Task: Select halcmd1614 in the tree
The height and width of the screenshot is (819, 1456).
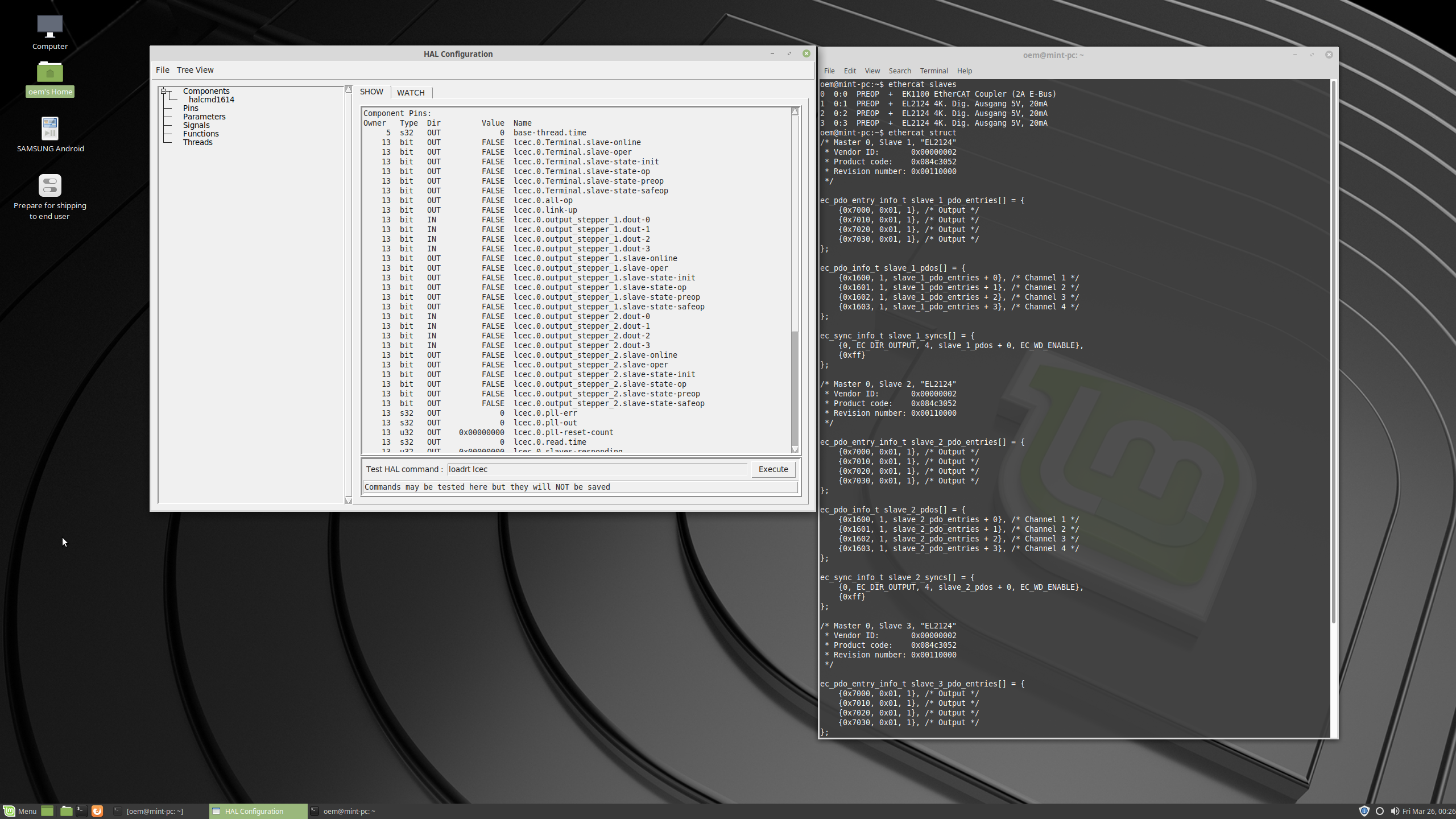Action: click(x=212, y=100)
